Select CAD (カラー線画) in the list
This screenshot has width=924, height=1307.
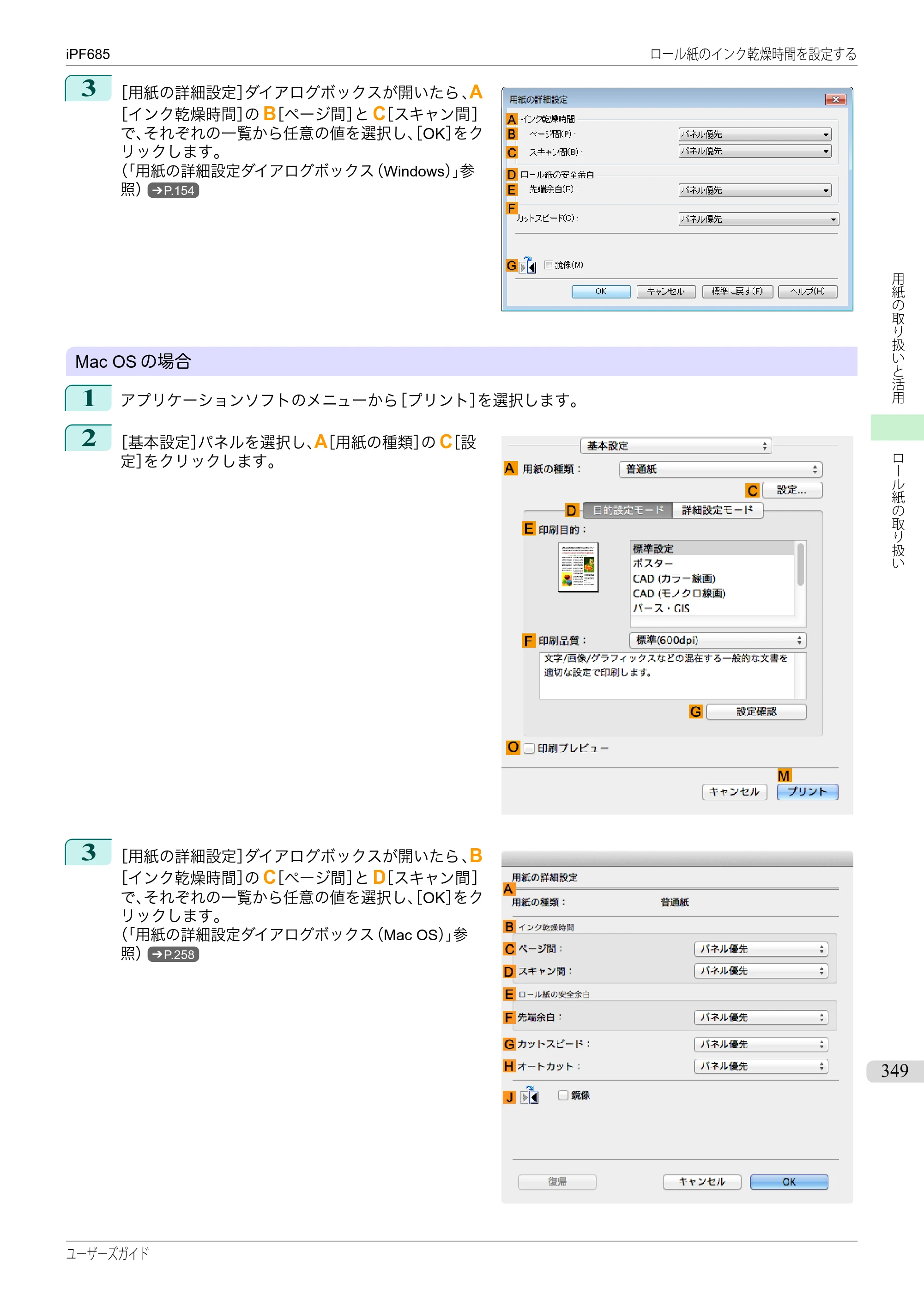point(713,578)
